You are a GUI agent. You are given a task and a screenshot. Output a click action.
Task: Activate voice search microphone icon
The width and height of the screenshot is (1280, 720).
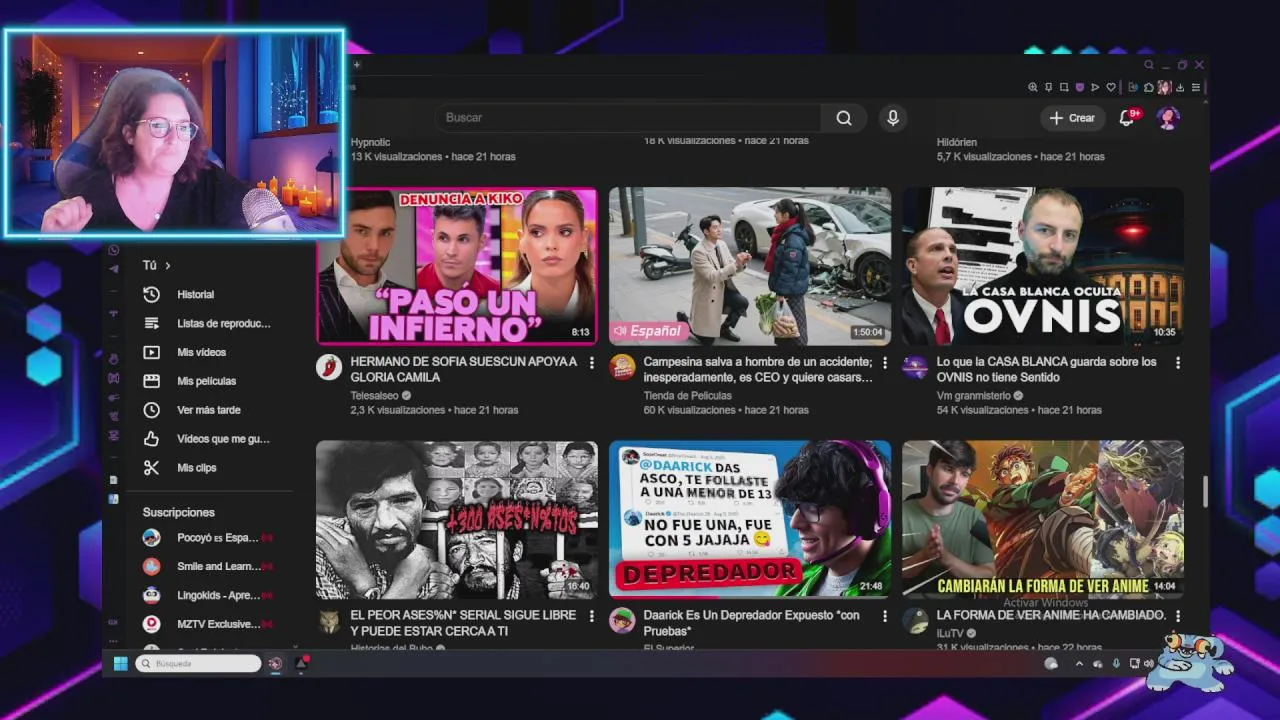tap(893, 118)
